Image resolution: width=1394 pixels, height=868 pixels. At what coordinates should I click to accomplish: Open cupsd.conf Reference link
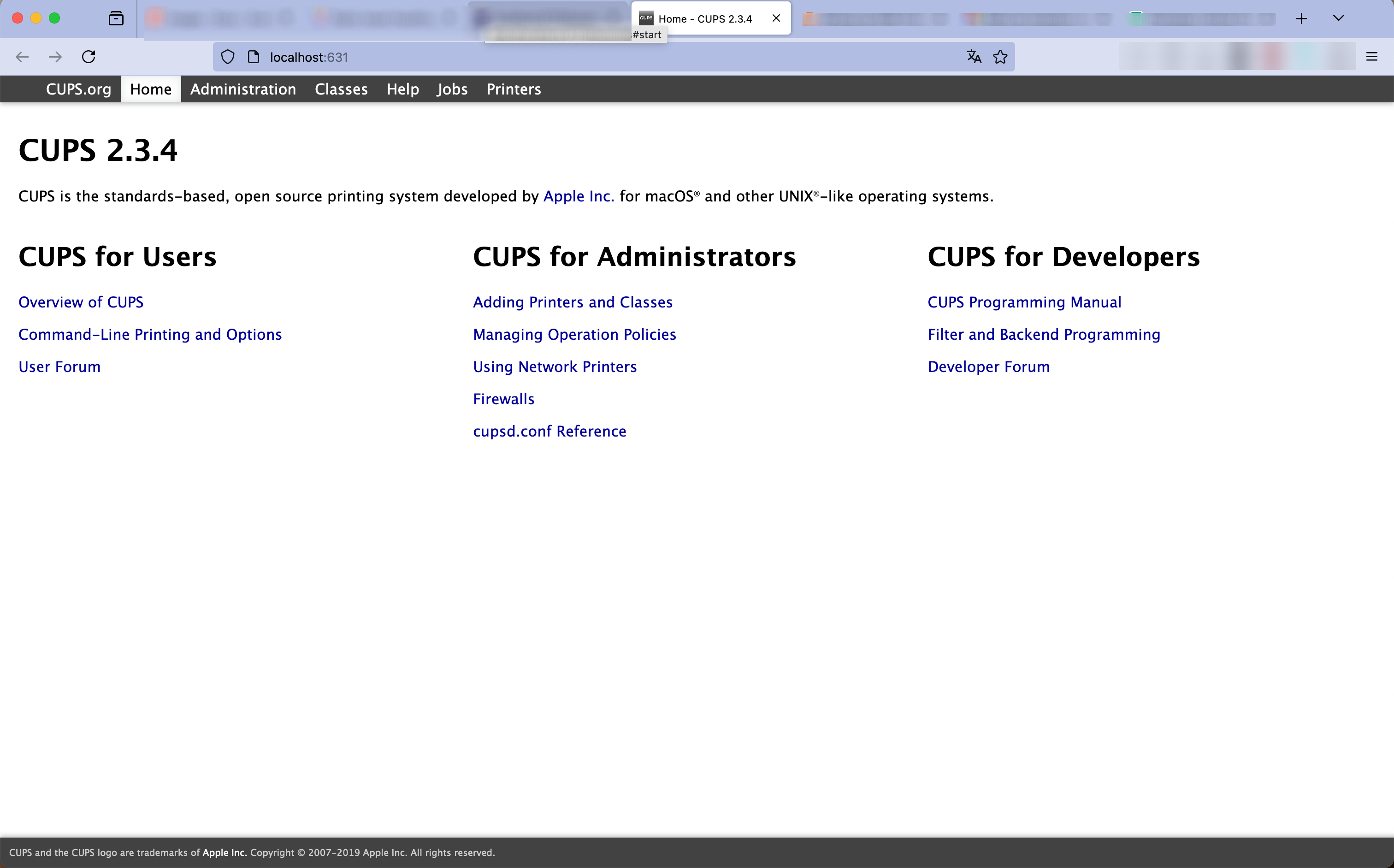pos(549,431)
